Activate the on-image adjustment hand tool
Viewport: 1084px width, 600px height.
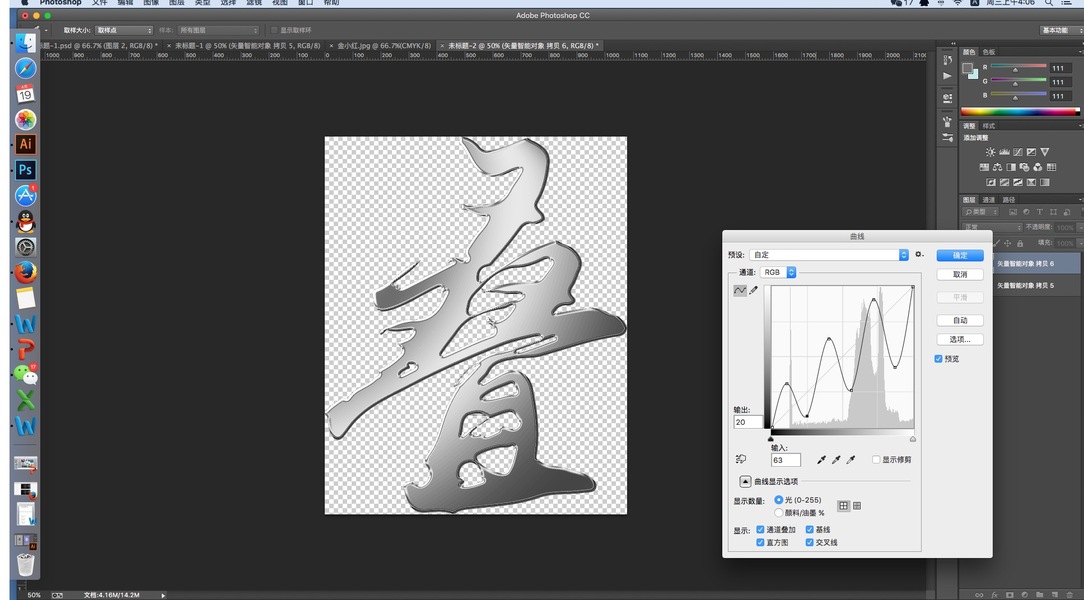click(x=741, y=459)
